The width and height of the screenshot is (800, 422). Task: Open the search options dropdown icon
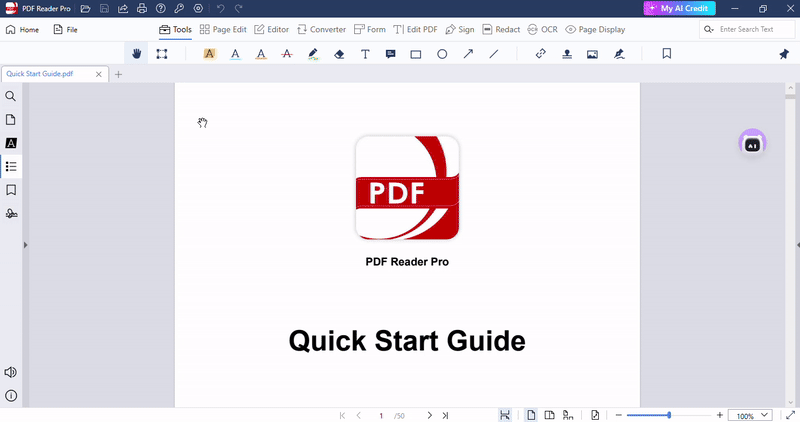click(709, 30)
